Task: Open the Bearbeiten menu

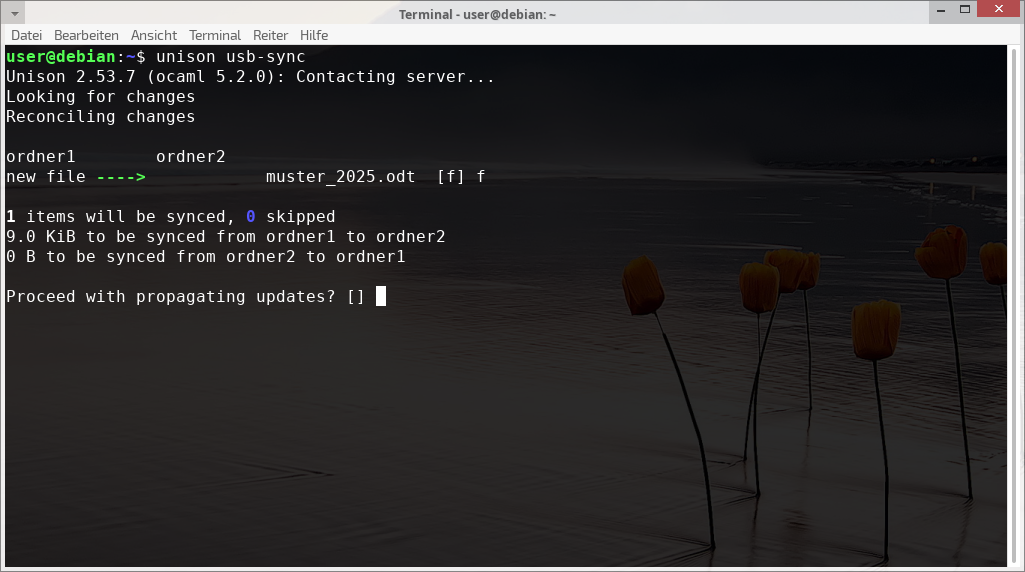Action: click(x=86, y=35)
